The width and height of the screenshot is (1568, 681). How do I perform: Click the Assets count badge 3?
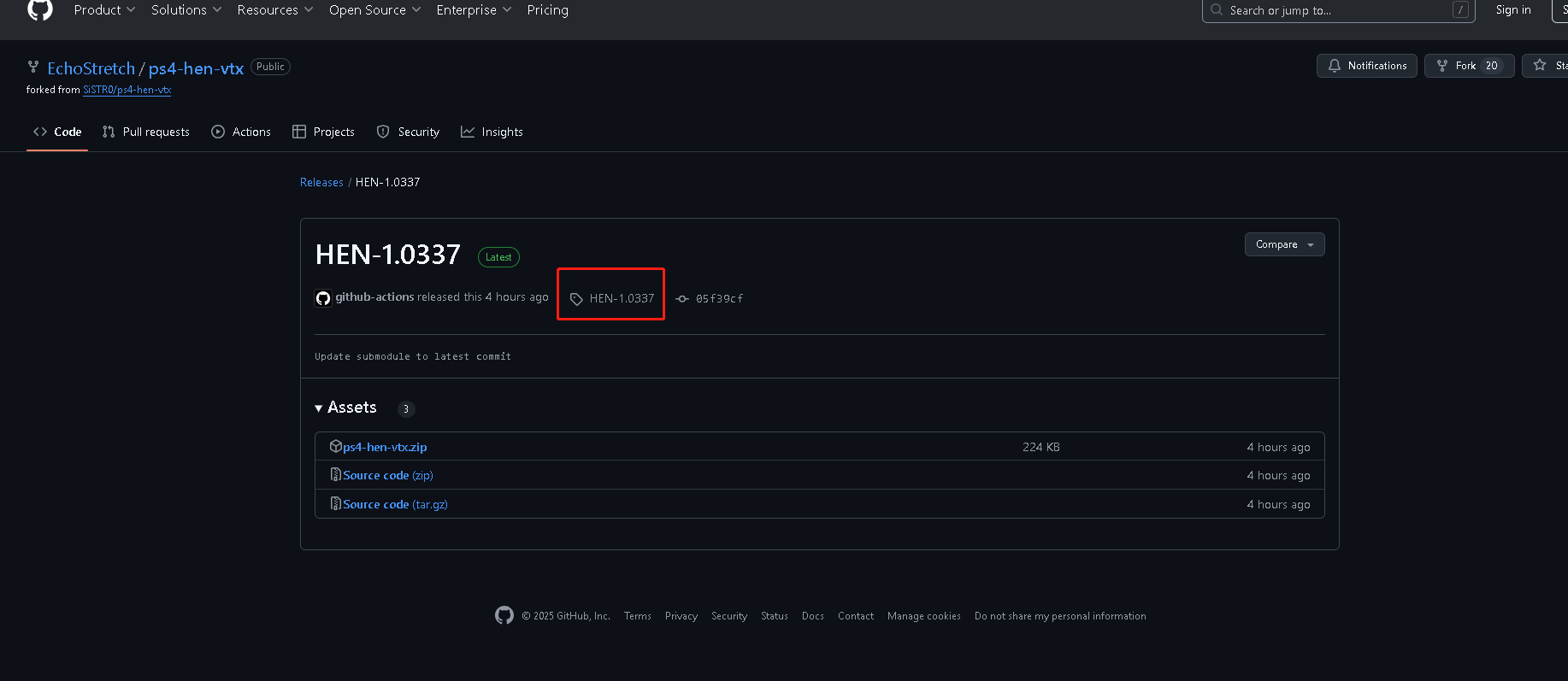pos(406,409)
